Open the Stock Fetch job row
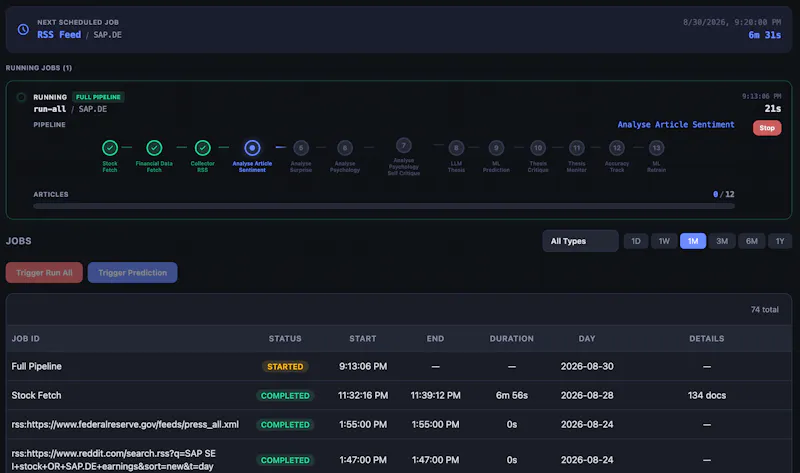Screen dimensions: 800x473 point(399,395)
